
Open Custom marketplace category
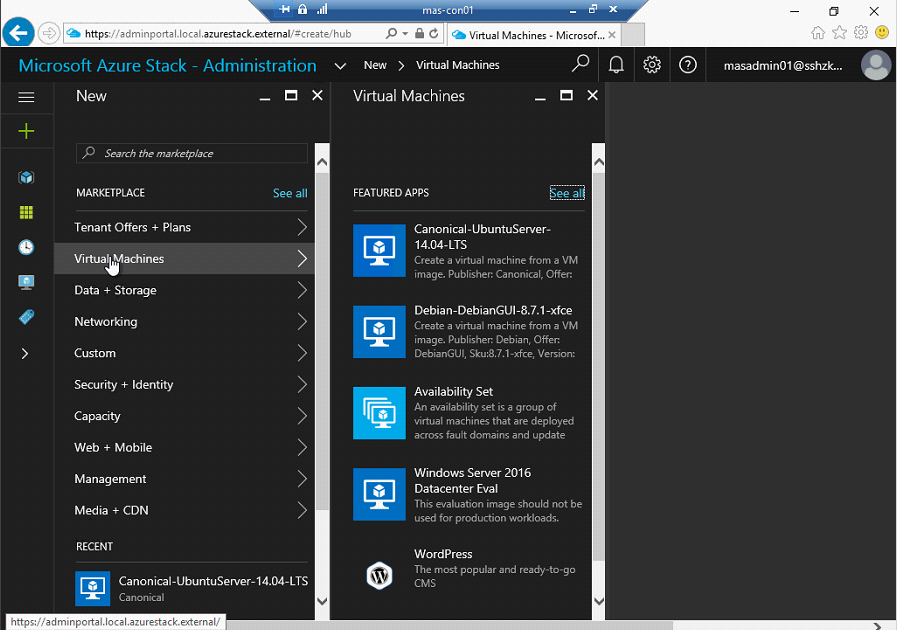pos(184,353)
